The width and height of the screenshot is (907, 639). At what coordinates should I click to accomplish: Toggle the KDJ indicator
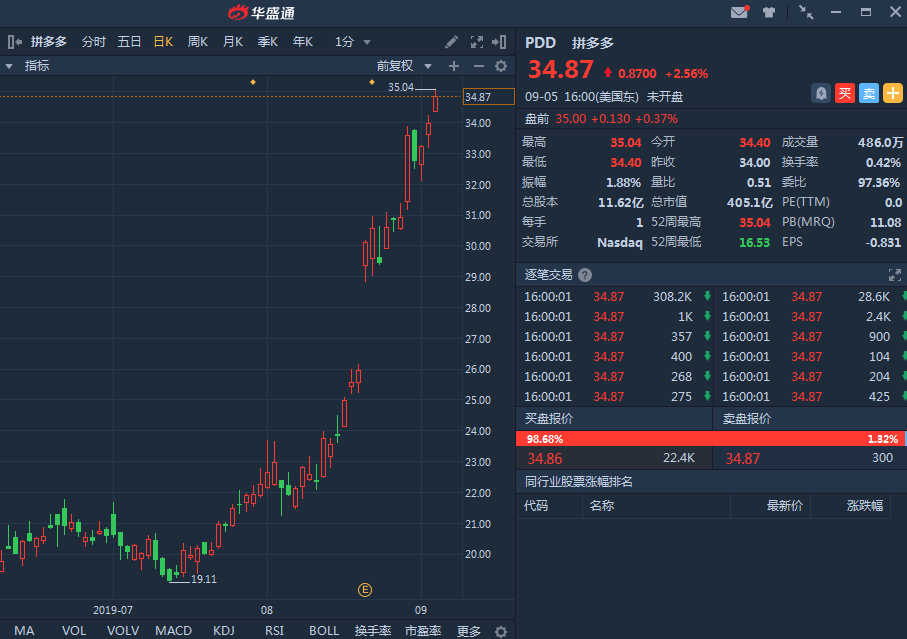coord(224,631)
